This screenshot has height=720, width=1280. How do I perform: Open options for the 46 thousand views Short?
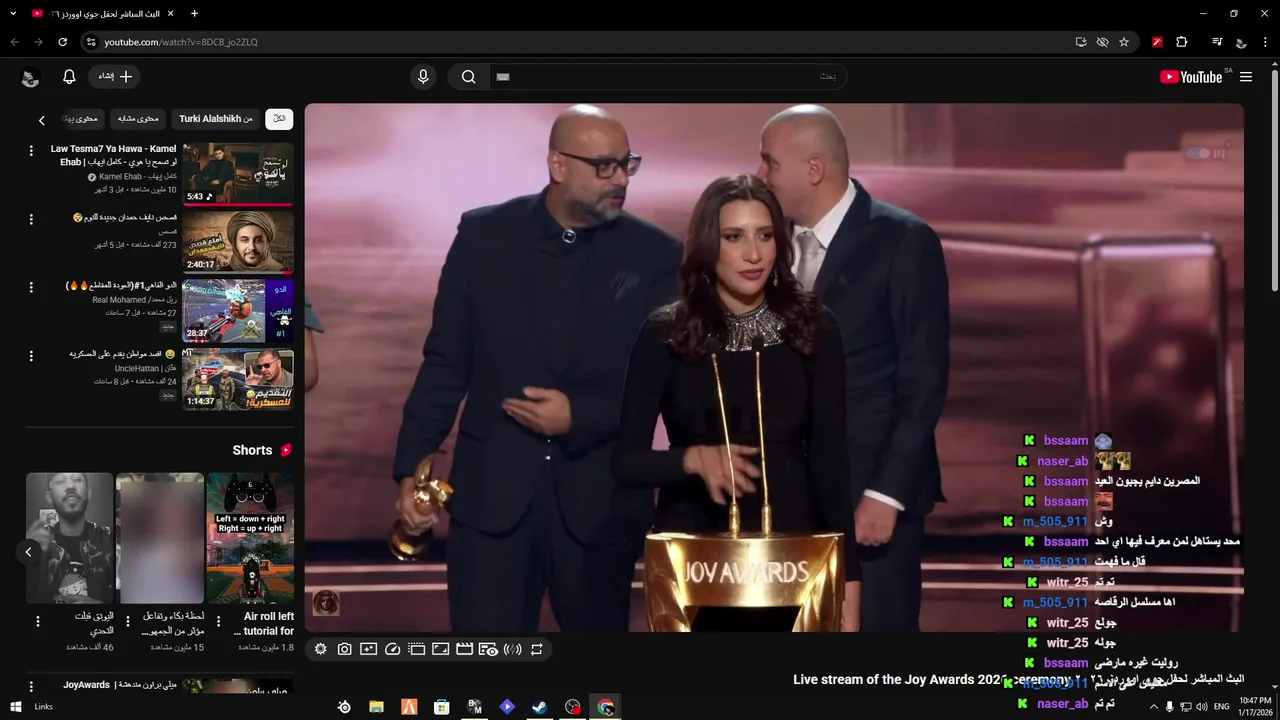pos(38,622)
